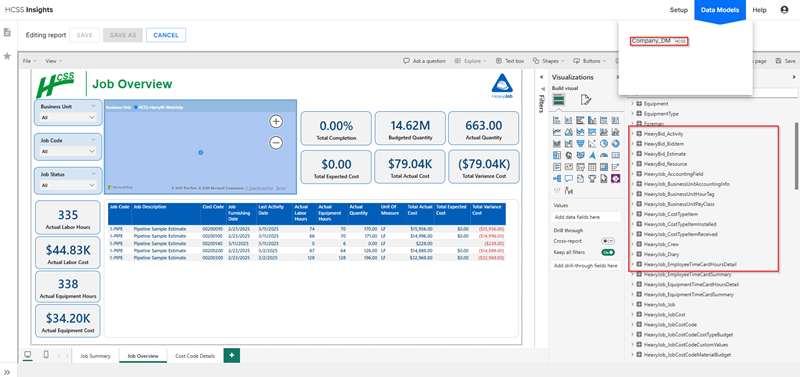Screen dimensions: 800x377
Task: Select the Format visual icon
Action: [x=586, y=99]
